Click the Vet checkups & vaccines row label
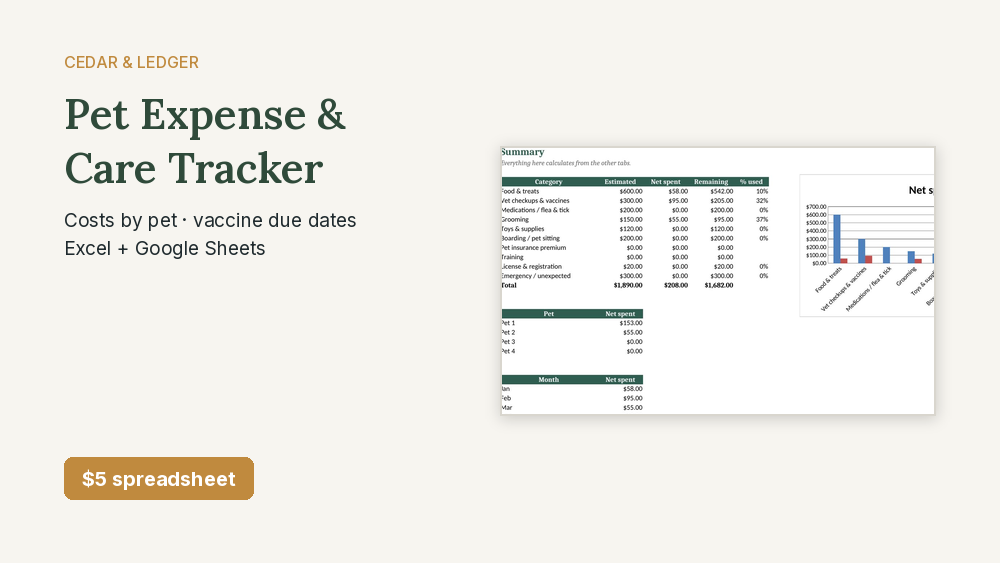This screenshot has height=563, width=1000. [x=535, y=201]
